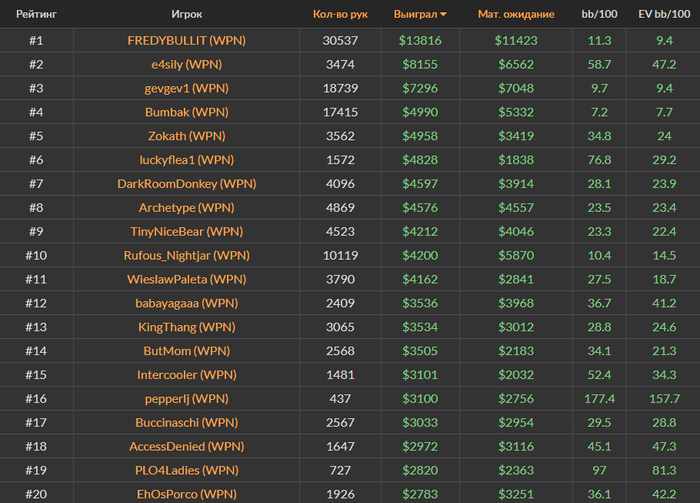700x503 pixels.
Task: Sort by the Выиграл column arrow
Action: pos(443,15)
